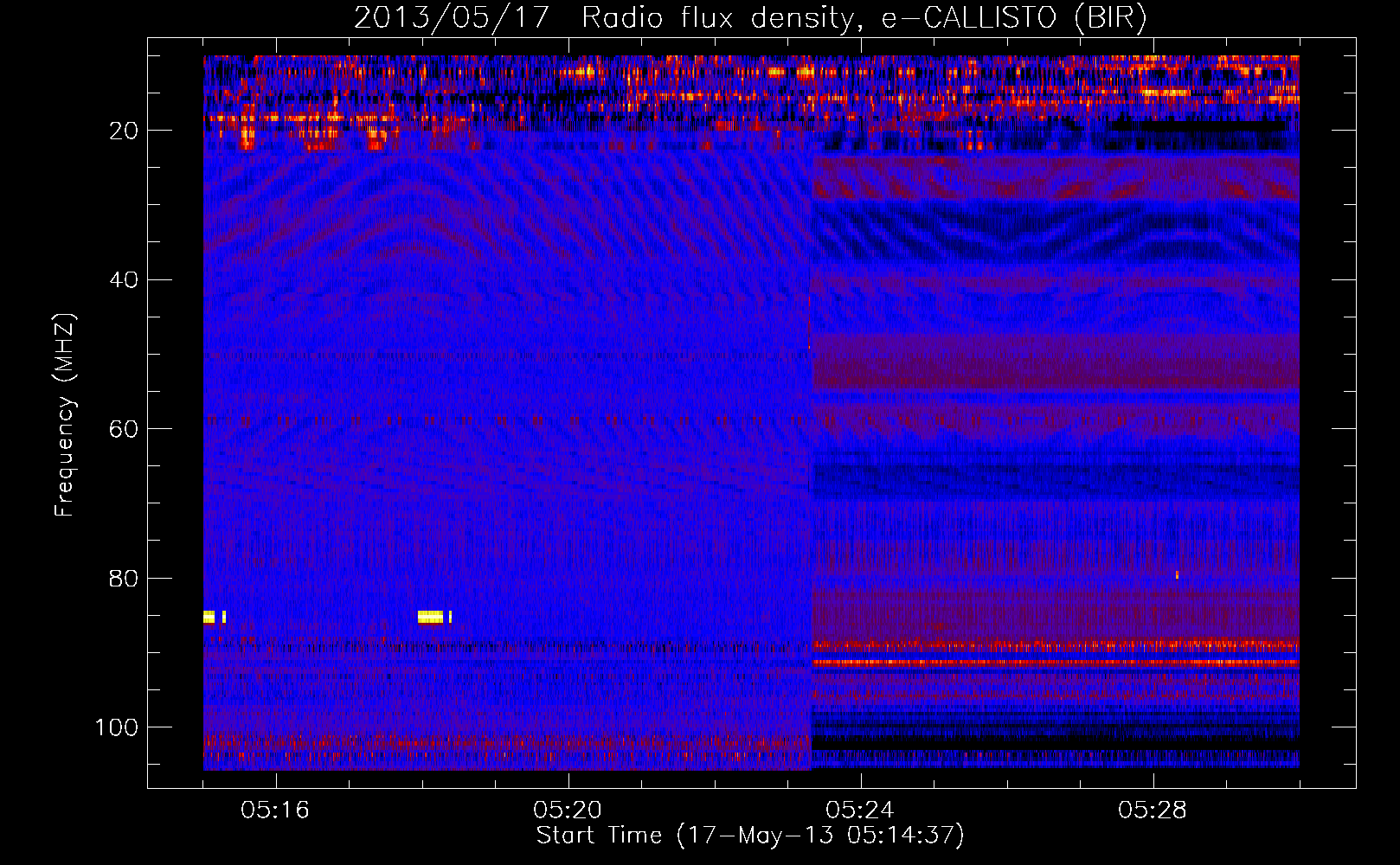Image resolution: width=1400 pixels, height=865 pixels.
Task: Click the '05:20' time tick label
Action: click(568, 811)
